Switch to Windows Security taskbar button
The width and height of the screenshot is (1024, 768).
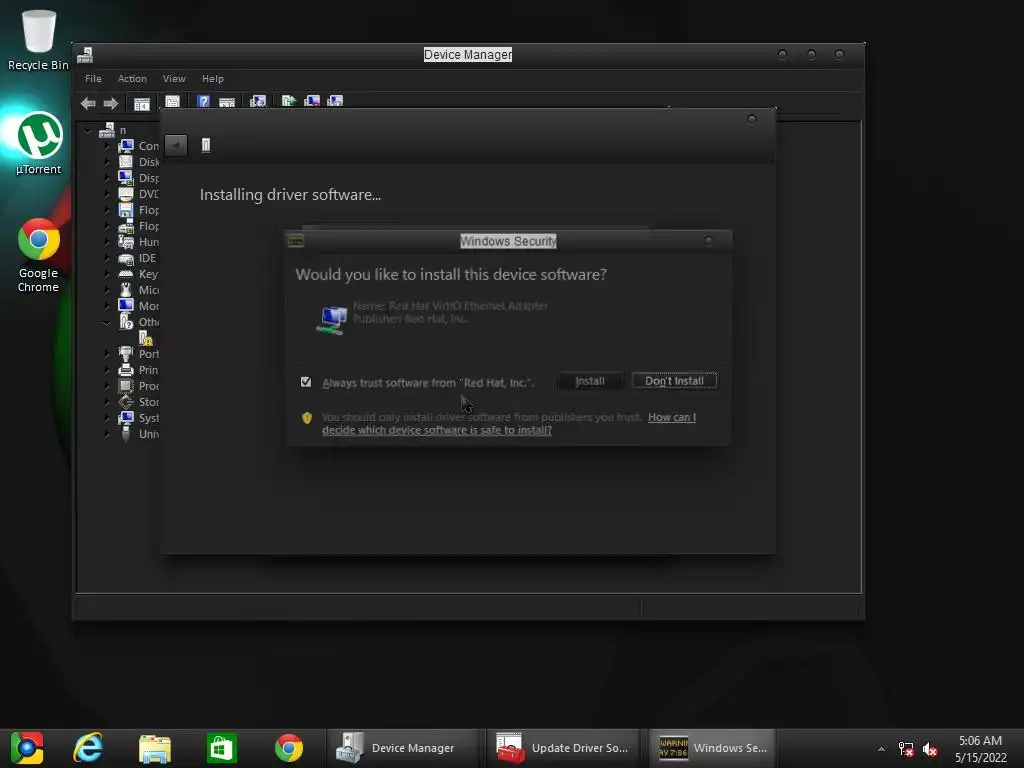(712, 748)
